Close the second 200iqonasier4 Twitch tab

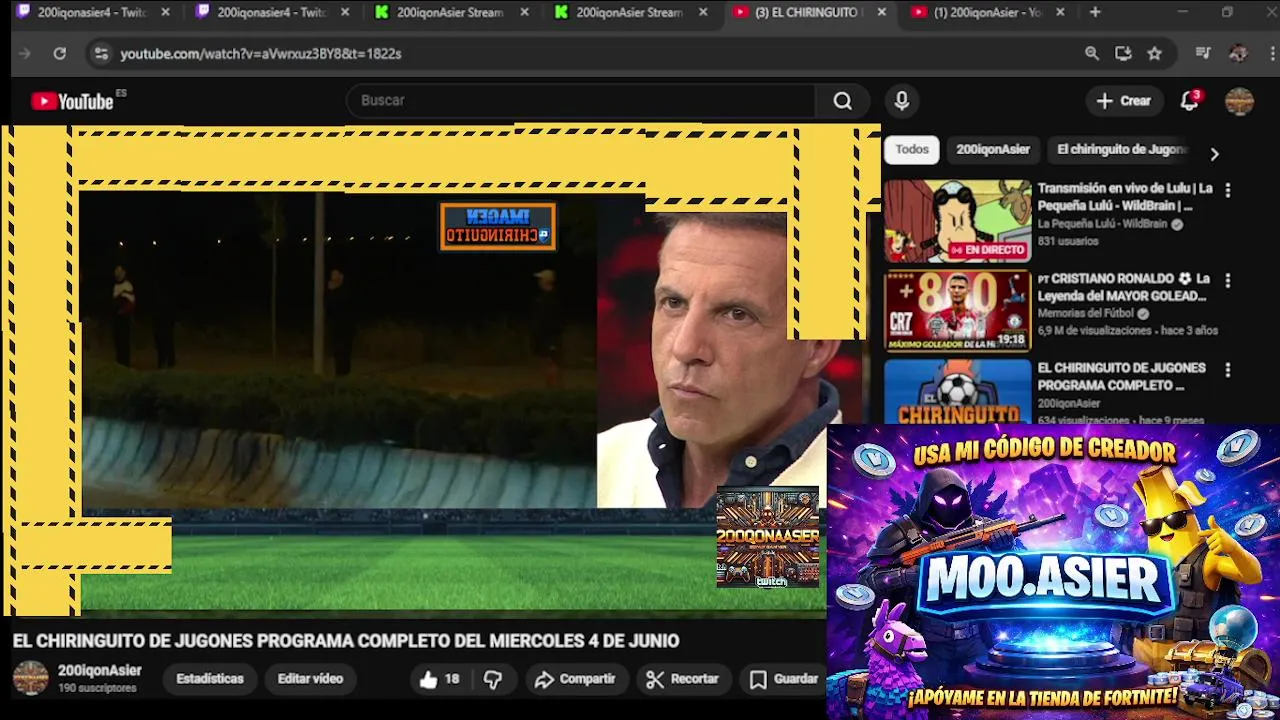click(345, 13)
